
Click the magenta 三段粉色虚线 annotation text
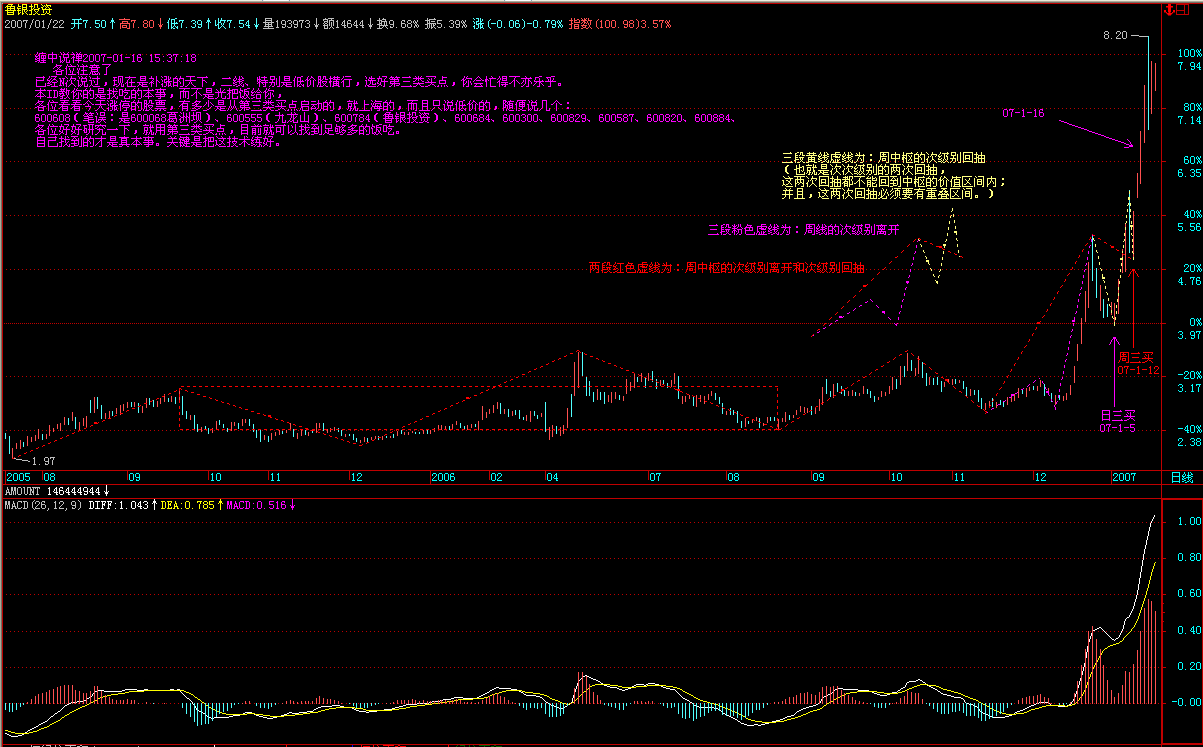coord(803,230)
